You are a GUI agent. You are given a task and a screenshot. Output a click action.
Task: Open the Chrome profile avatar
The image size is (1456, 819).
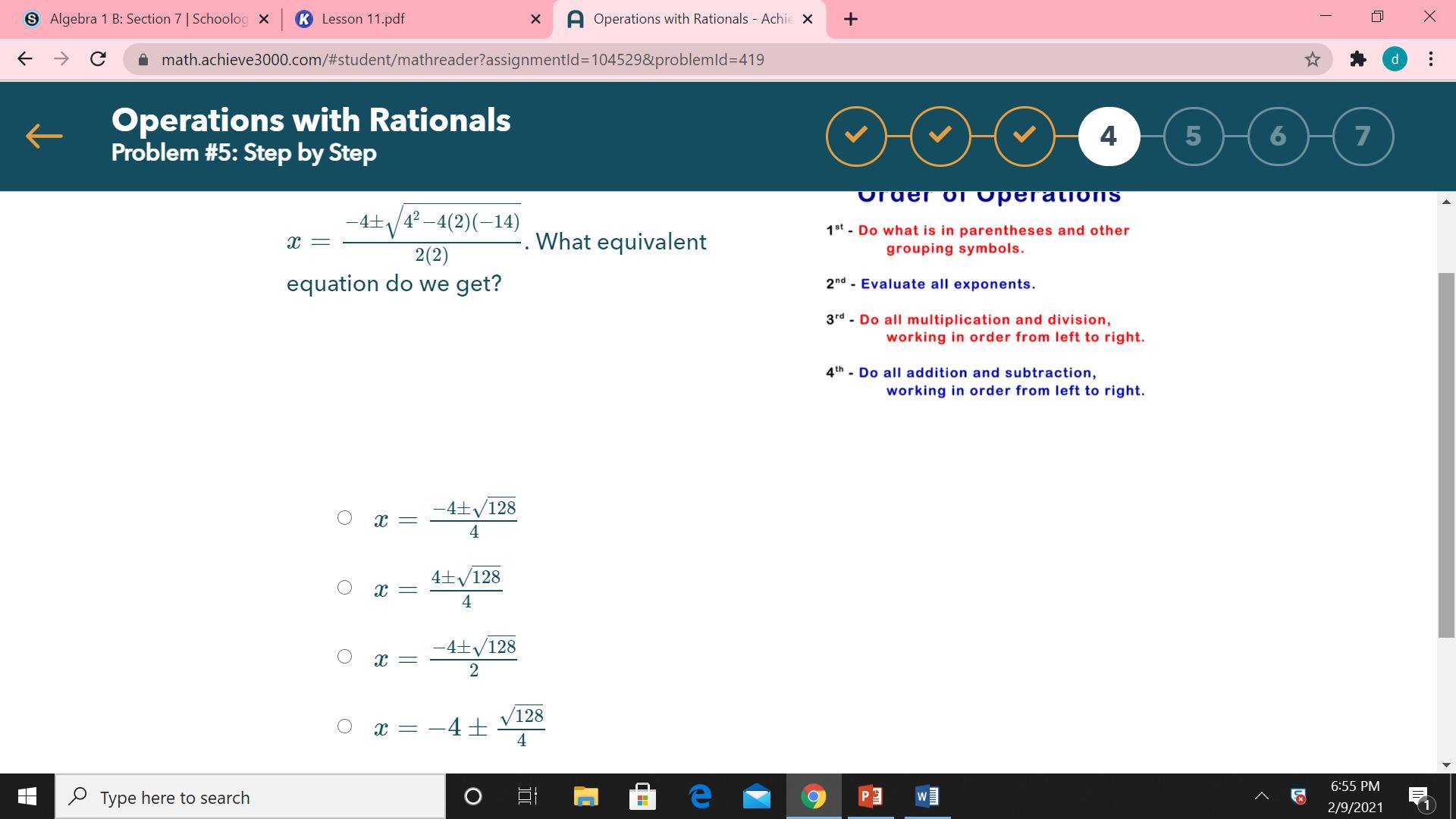[1395, 59]
